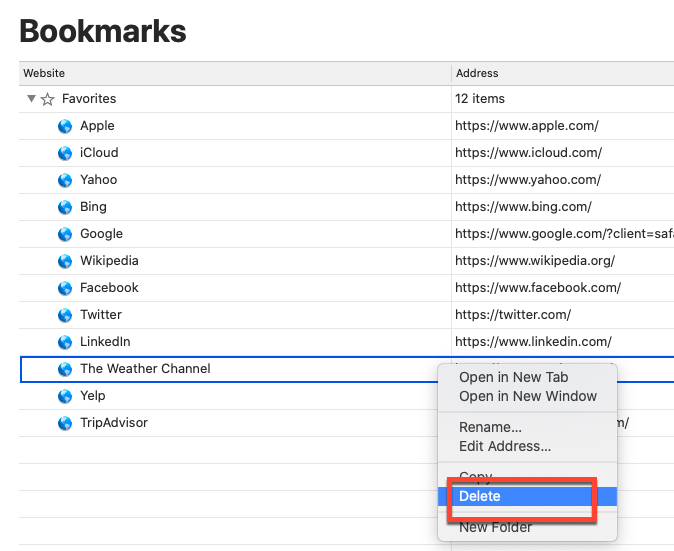Click the globe icon next to Yahoo
Screen dimensions: 674x551
65,181
